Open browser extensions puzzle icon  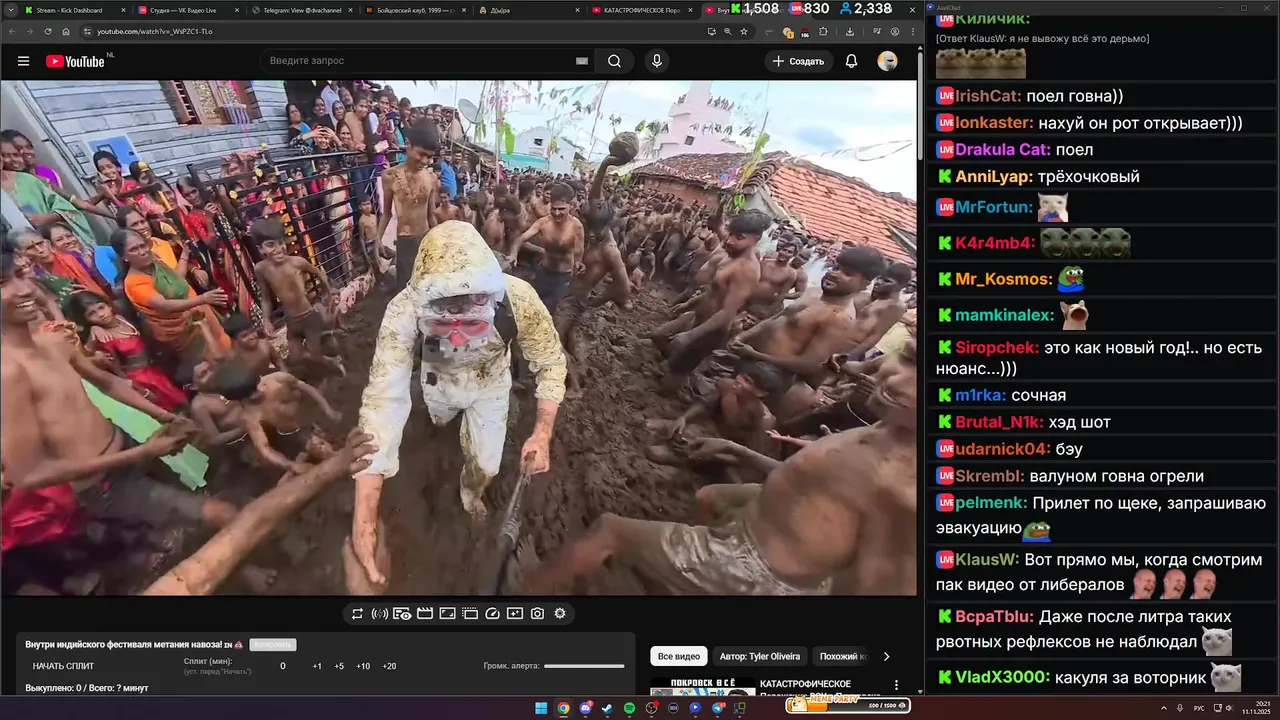pos(823,31)
